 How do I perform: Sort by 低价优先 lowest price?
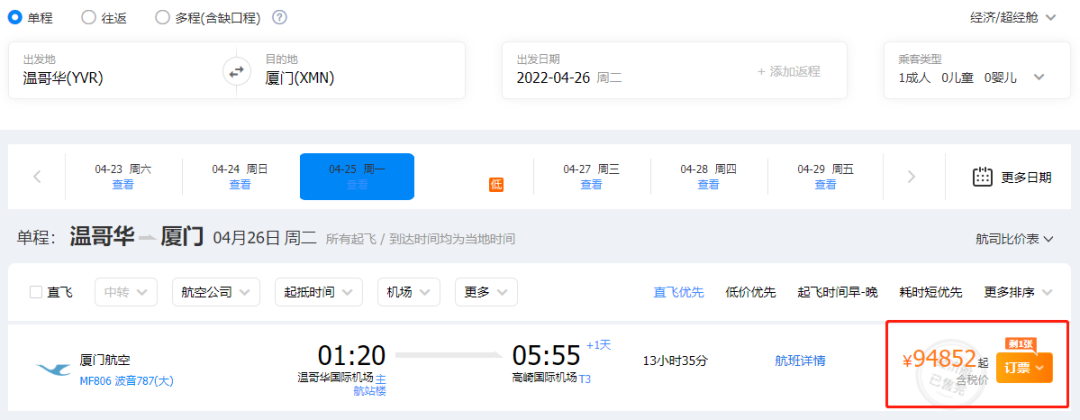pos(750,292)
